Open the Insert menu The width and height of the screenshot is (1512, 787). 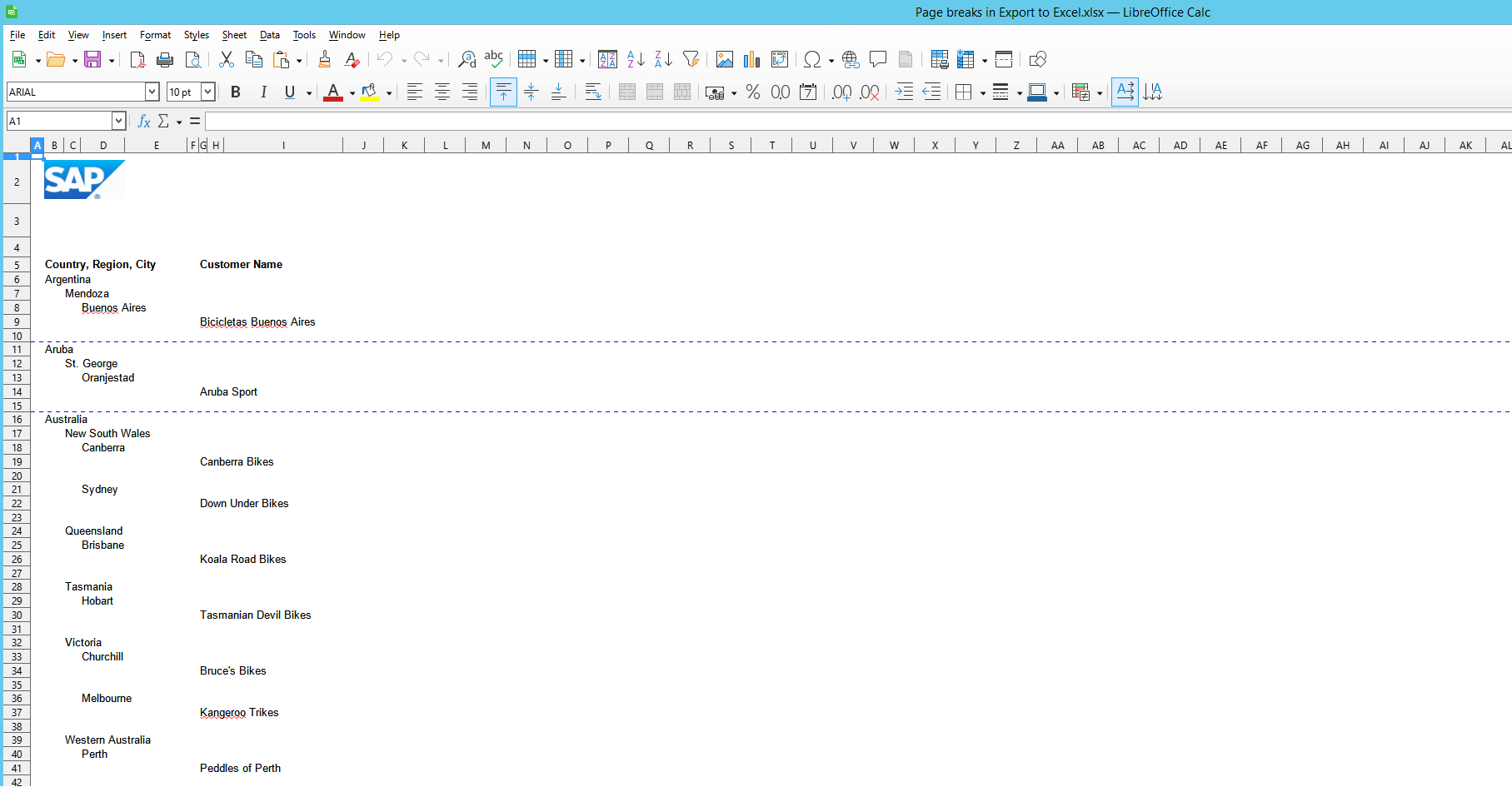click(114, 35)
